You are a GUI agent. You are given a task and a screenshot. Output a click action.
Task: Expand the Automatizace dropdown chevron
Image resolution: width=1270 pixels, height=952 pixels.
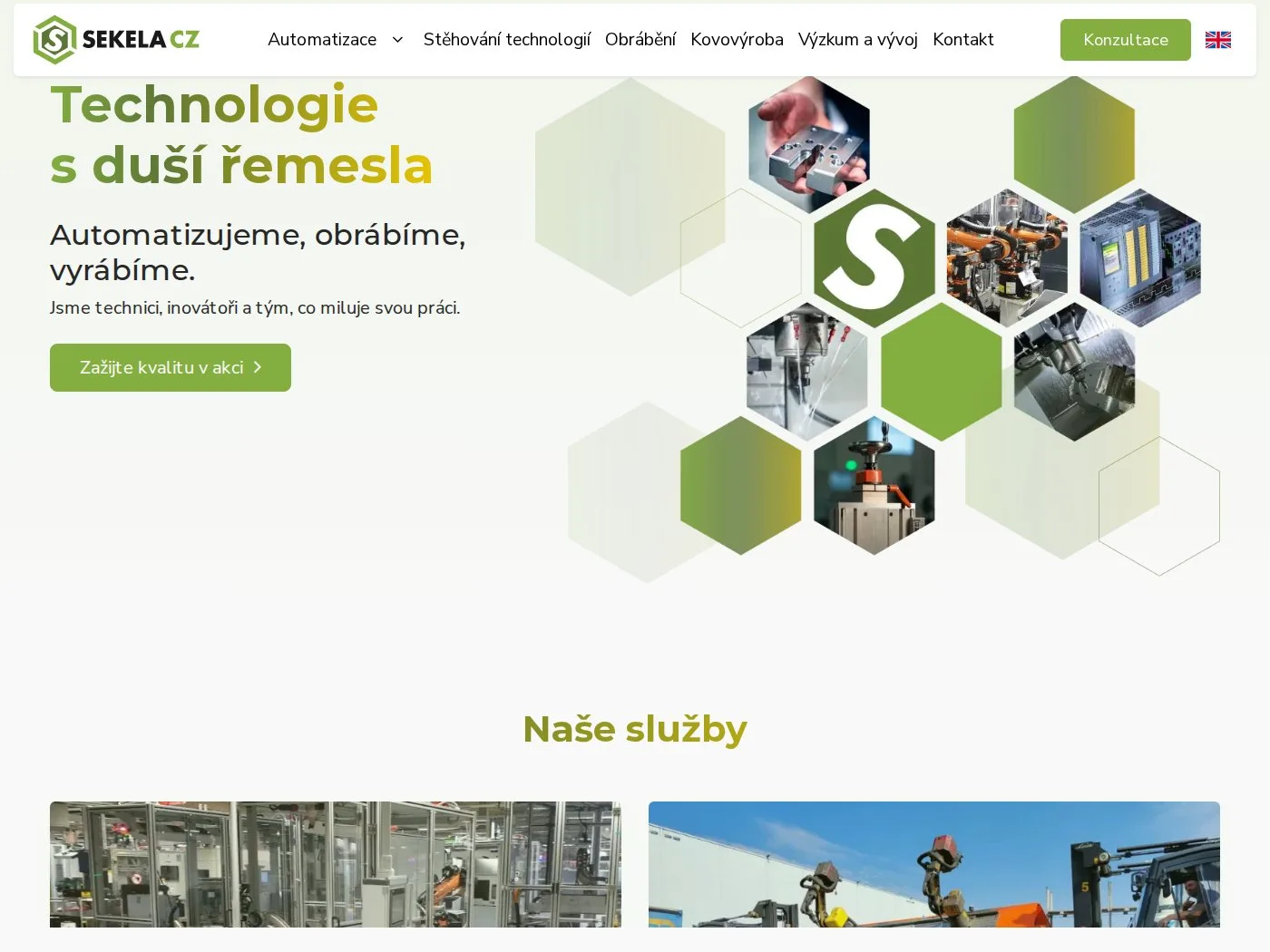click(397, 40)
